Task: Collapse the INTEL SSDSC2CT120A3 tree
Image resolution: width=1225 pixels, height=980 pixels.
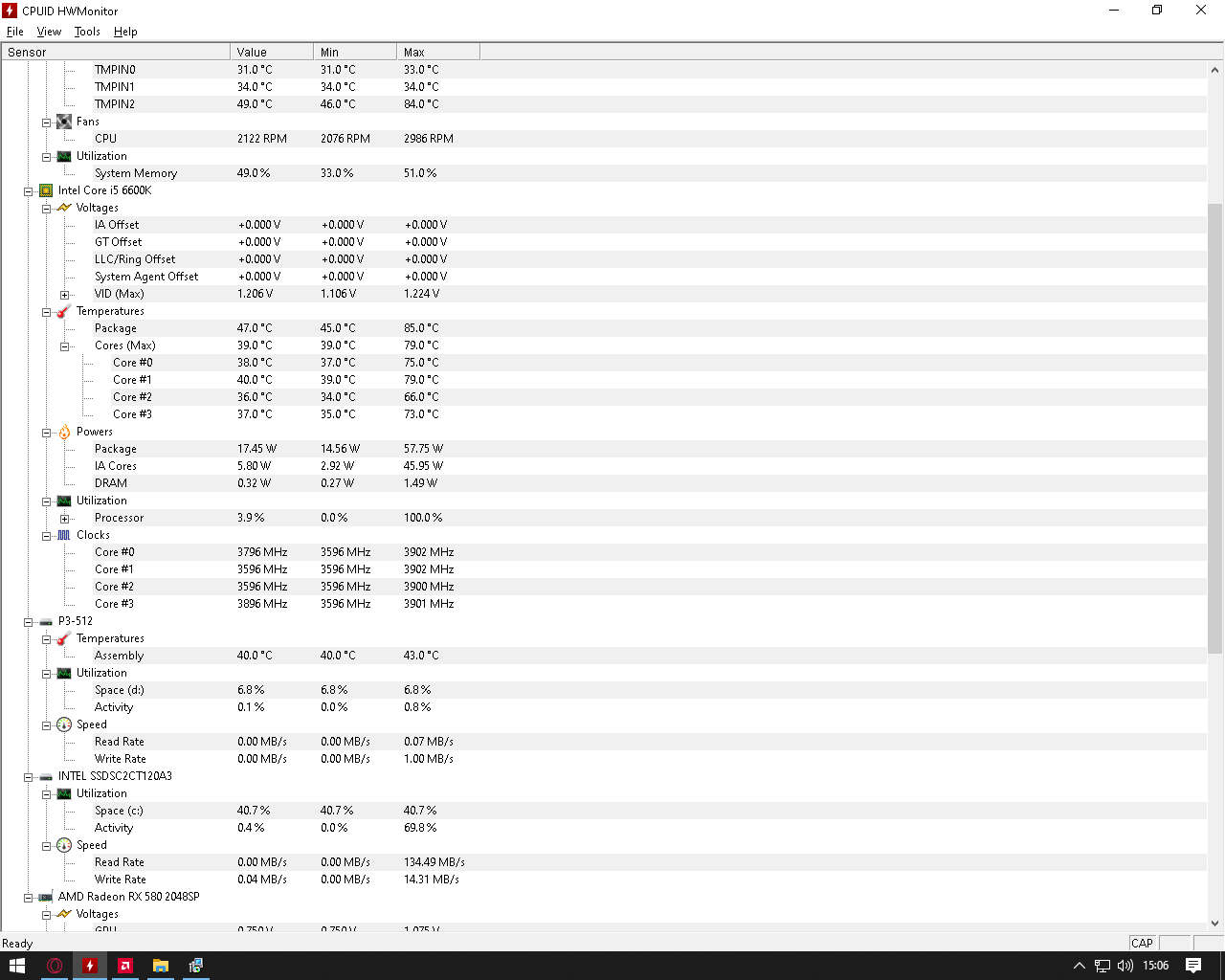Action: pos(29,777)
